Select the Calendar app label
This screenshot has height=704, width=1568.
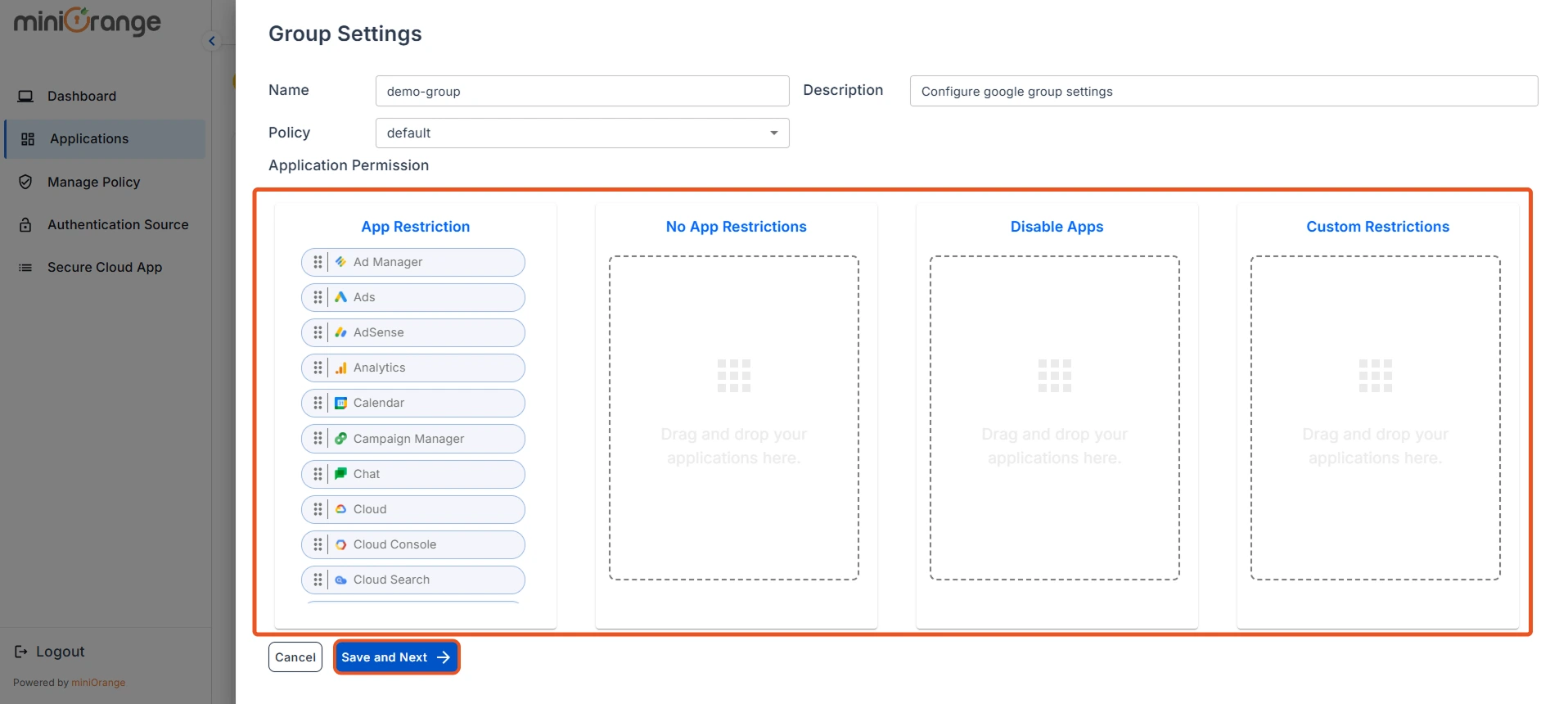pyautogui.click(x=379, y=403)
